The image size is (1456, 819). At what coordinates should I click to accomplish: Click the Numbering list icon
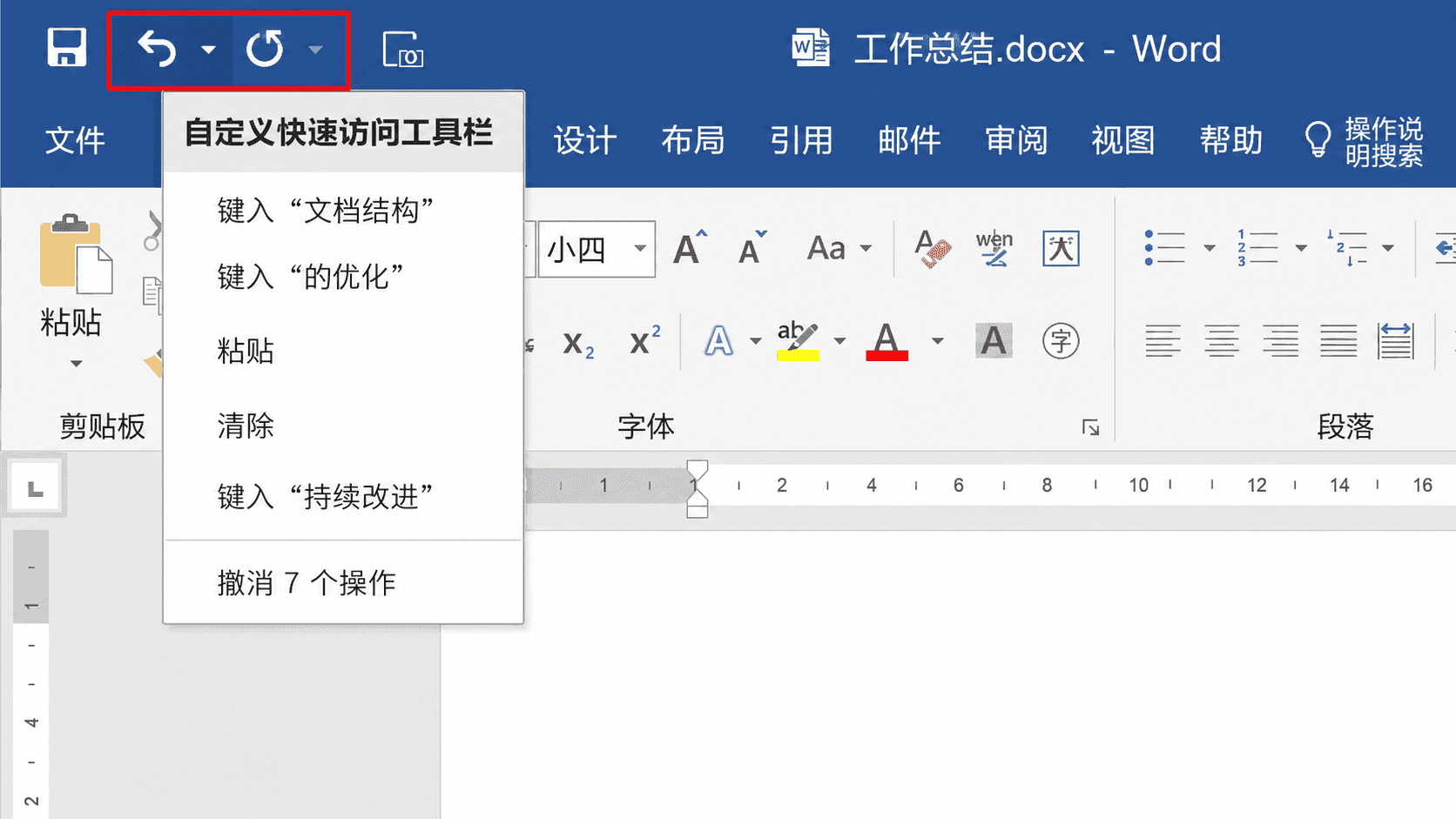[x=1257, y=248]
